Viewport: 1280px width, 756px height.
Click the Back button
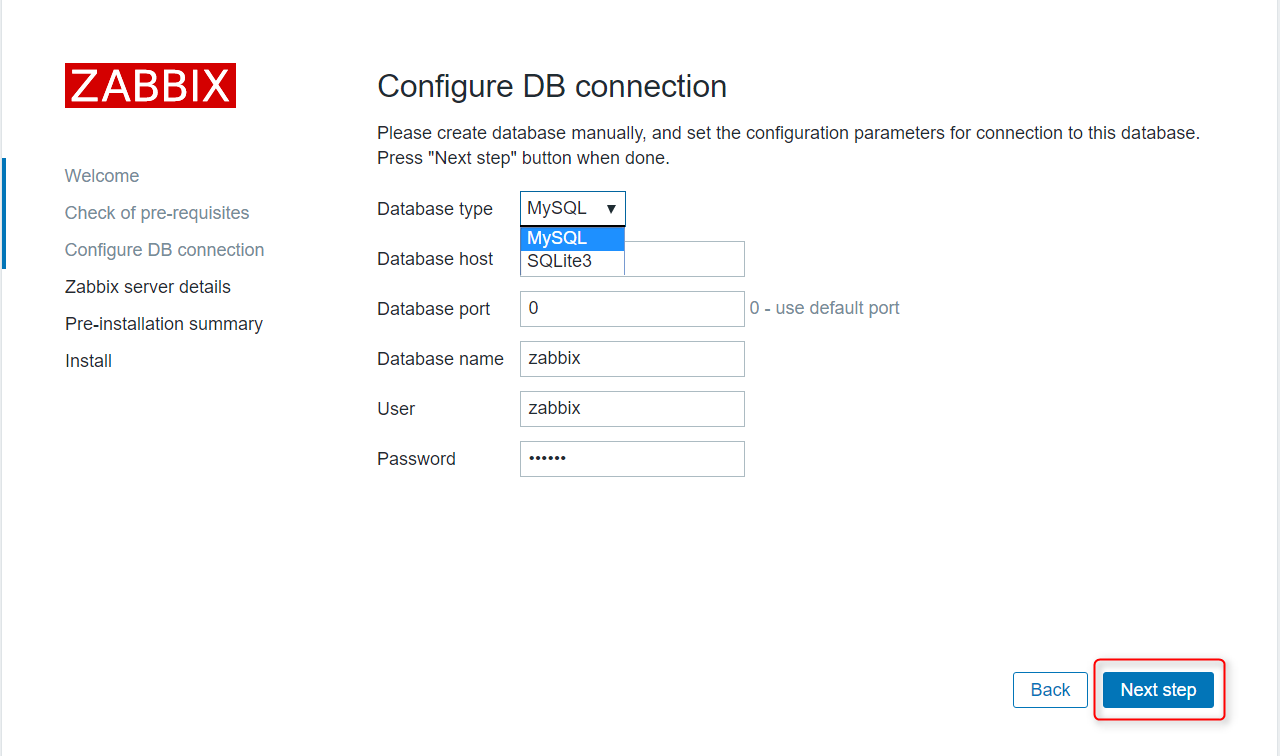(1050, 690)
